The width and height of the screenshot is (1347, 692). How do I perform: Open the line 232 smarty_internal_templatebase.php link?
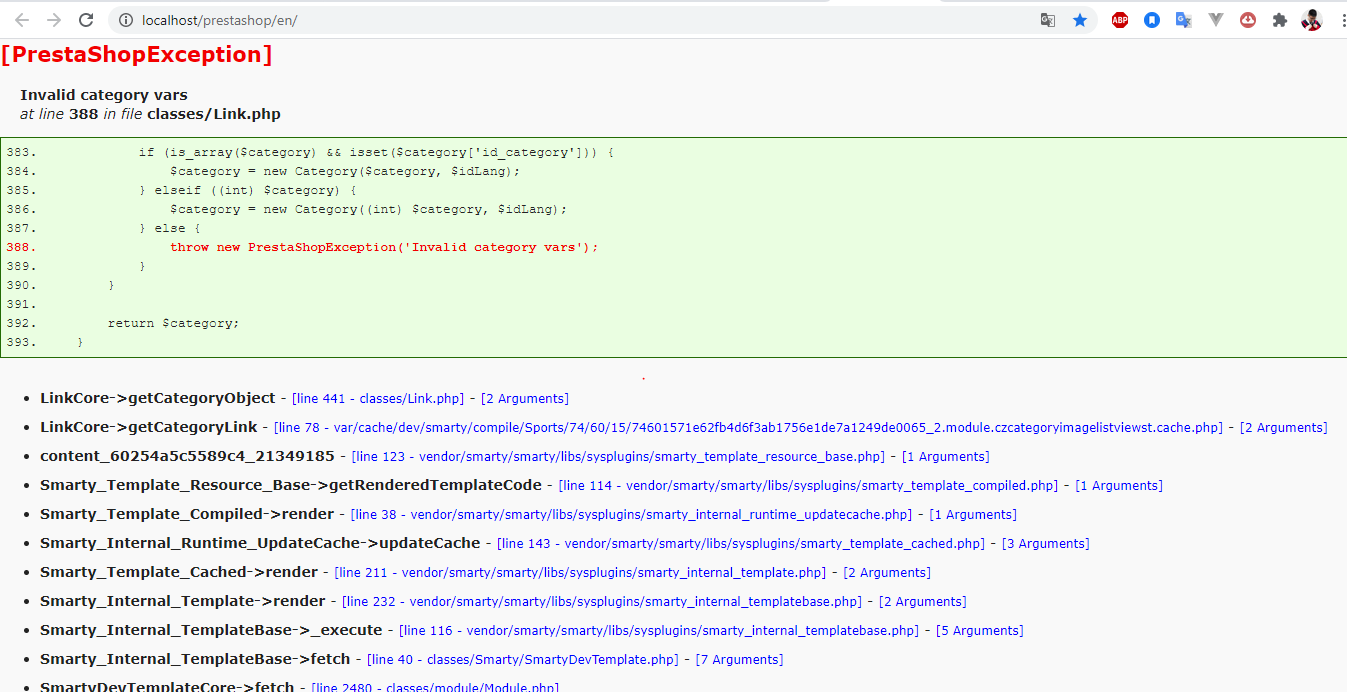pos(602,602)
